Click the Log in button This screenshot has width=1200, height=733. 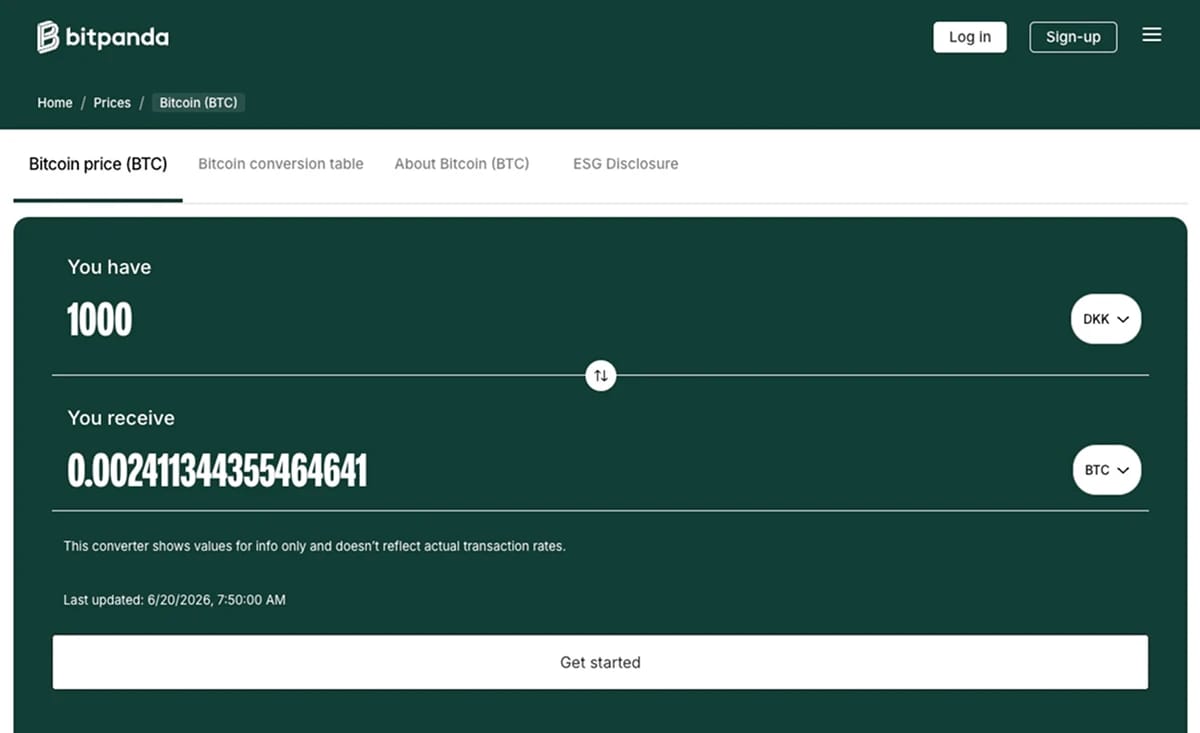coord(970,37)
